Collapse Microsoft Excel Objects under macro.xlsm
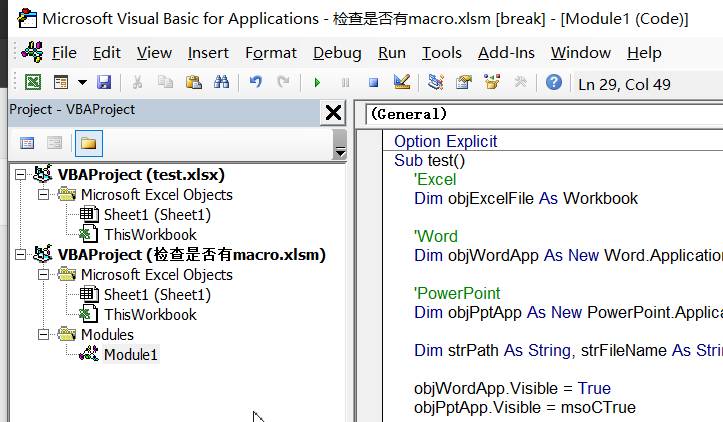 click(x=43, y=274)
